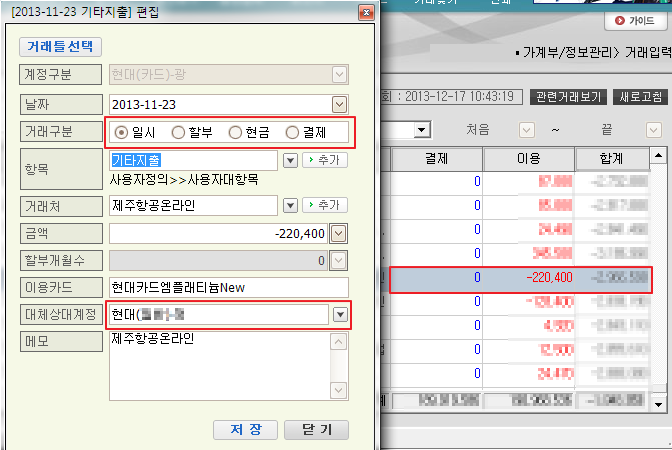Click the 이용 column header
Screen dimensions: 672x450
tap(528, 159)
